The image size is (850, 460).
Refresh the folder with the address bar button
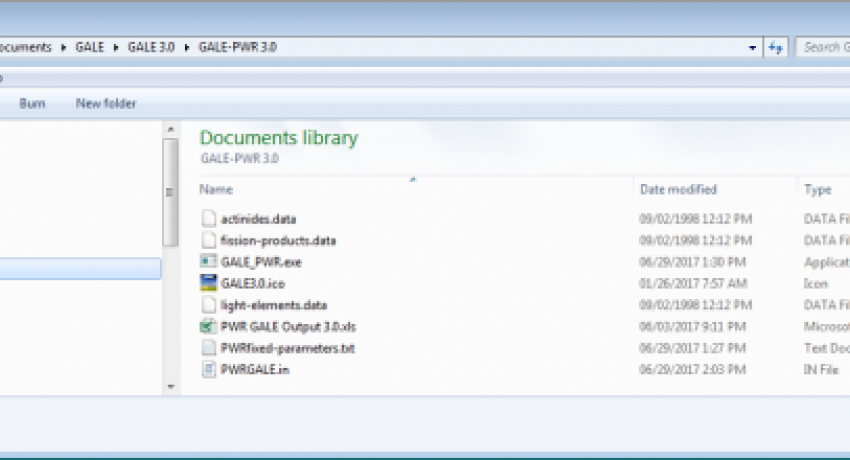tap(776, 48)
